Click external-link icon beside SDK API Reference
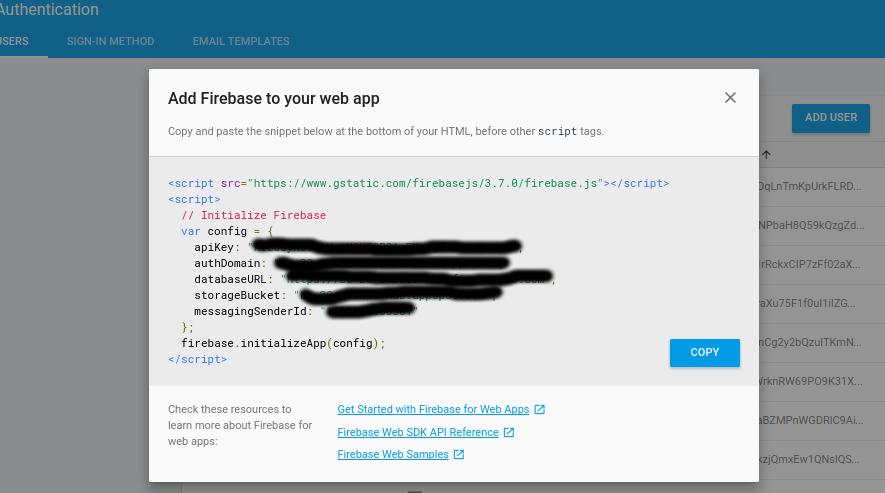This screenshot has height=493, width=885. tap(509, 433)
